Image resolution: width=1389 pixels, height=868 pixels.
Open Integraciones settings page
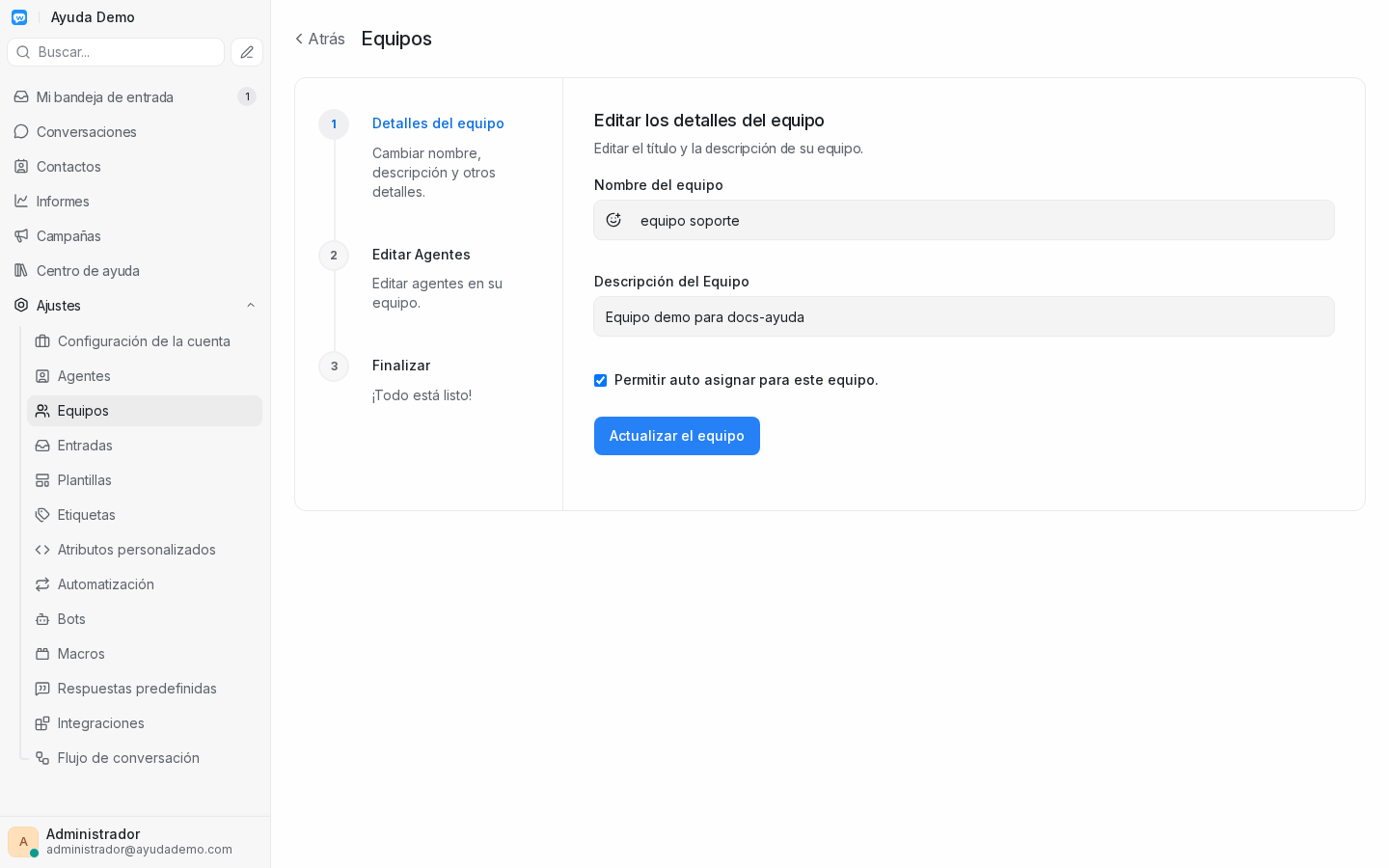145,723
